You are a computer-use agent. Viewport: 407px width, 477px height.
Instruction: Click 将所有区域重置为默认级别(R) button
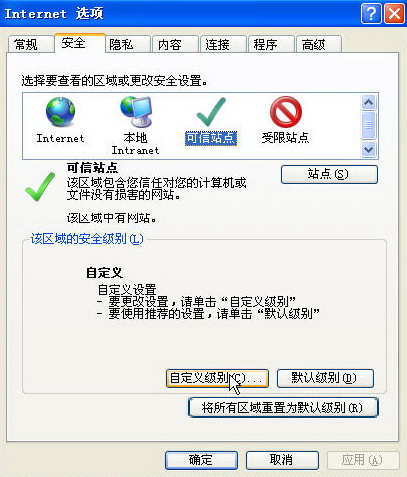(x=283, y=408)
